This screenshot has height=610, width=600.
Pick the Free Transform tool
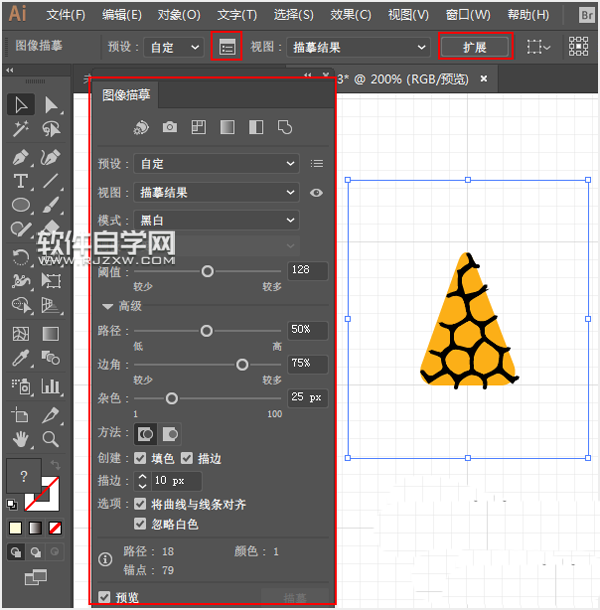pos(51,281)
